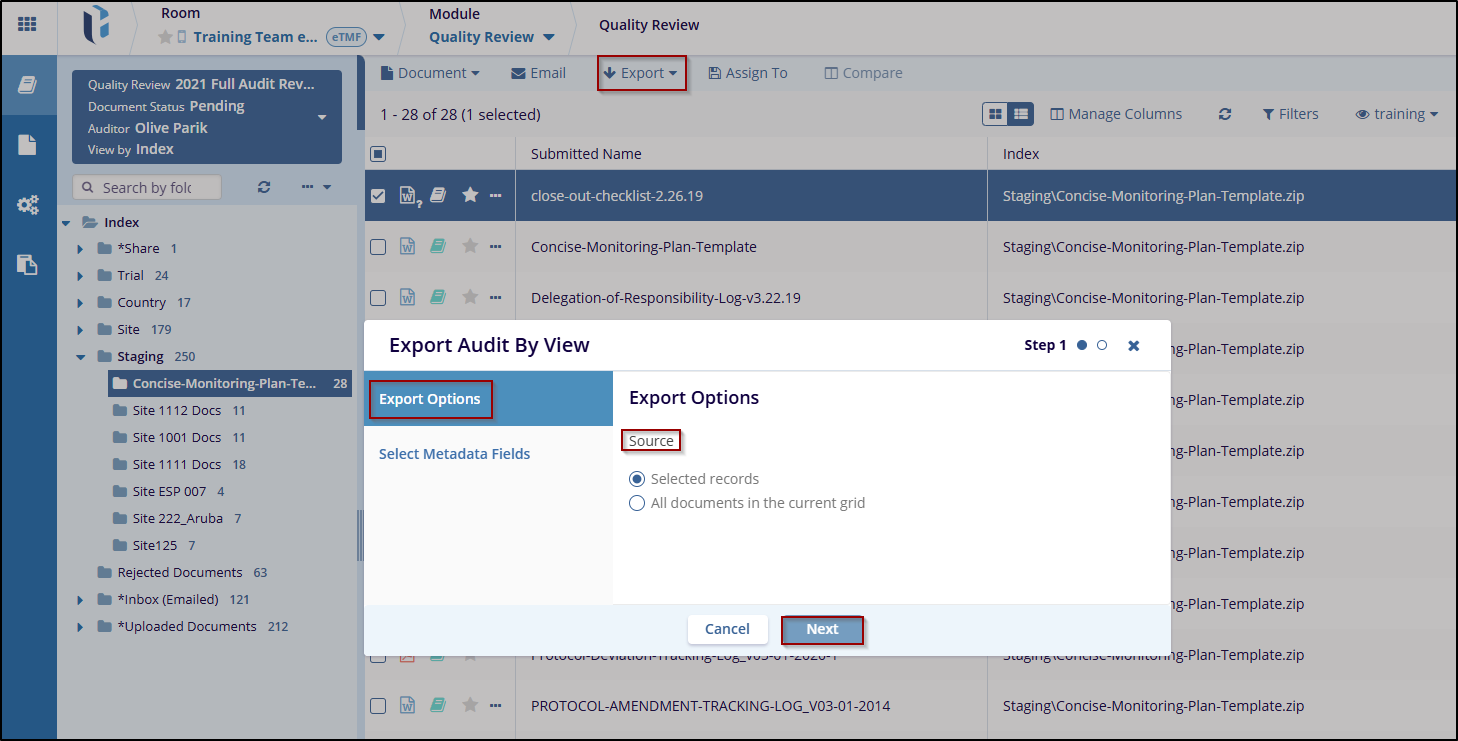Tick the Concise-Monitoring-Plan-Template row checkbox
1458x741 pixels.
(x=378, y=247)
